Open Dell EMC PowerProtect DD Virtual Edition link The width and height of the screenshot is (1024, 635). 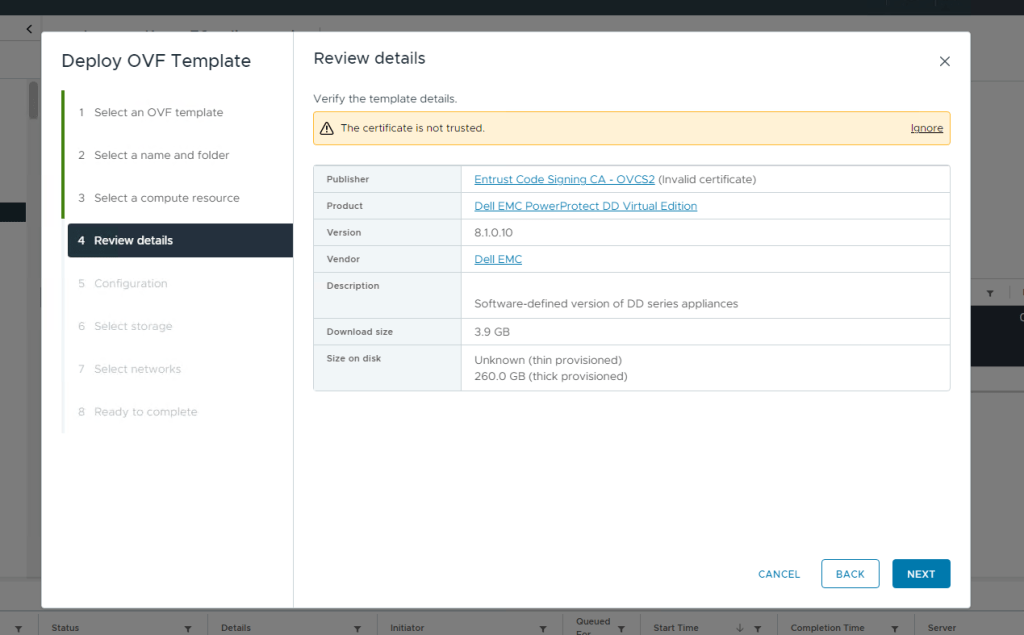(x=585, y=206)
